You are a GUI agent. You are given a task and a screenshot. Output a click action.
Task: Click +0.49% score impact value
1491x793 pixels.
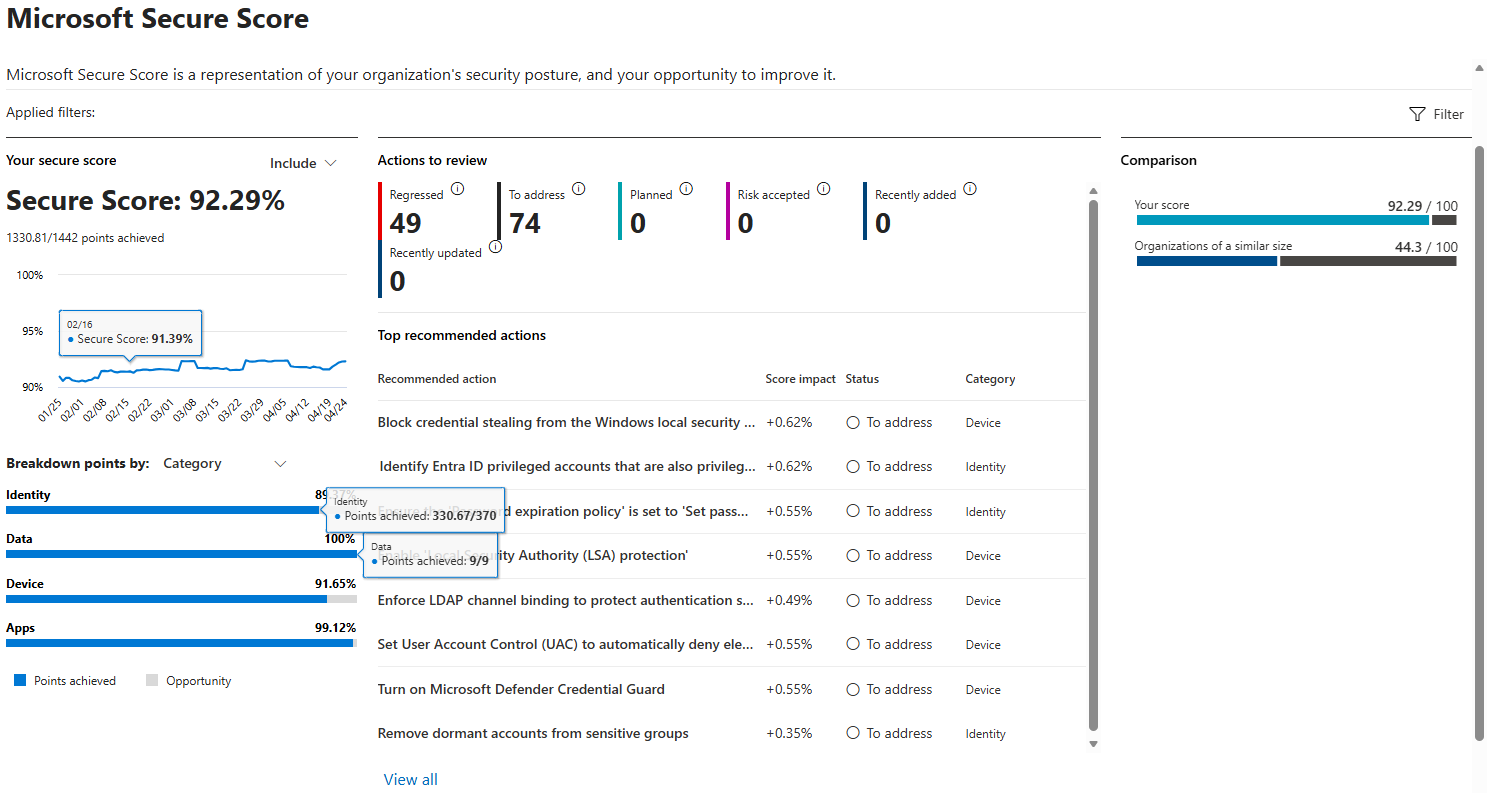pyautogui.click(x=789, y=601)
